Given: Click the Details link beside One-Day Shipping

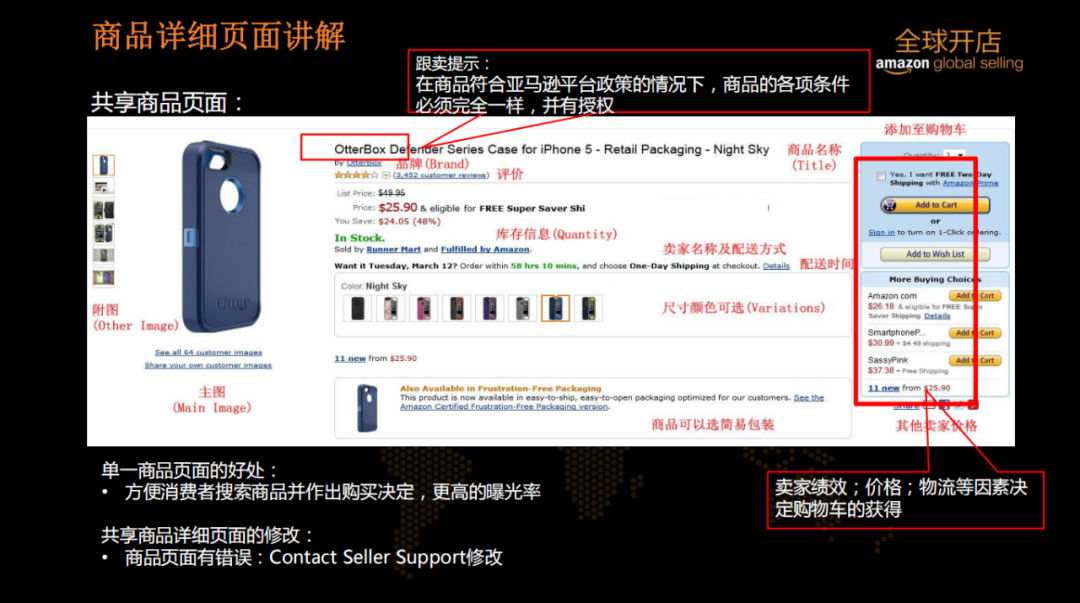Looking at the screenshot, I should point(776,266).
